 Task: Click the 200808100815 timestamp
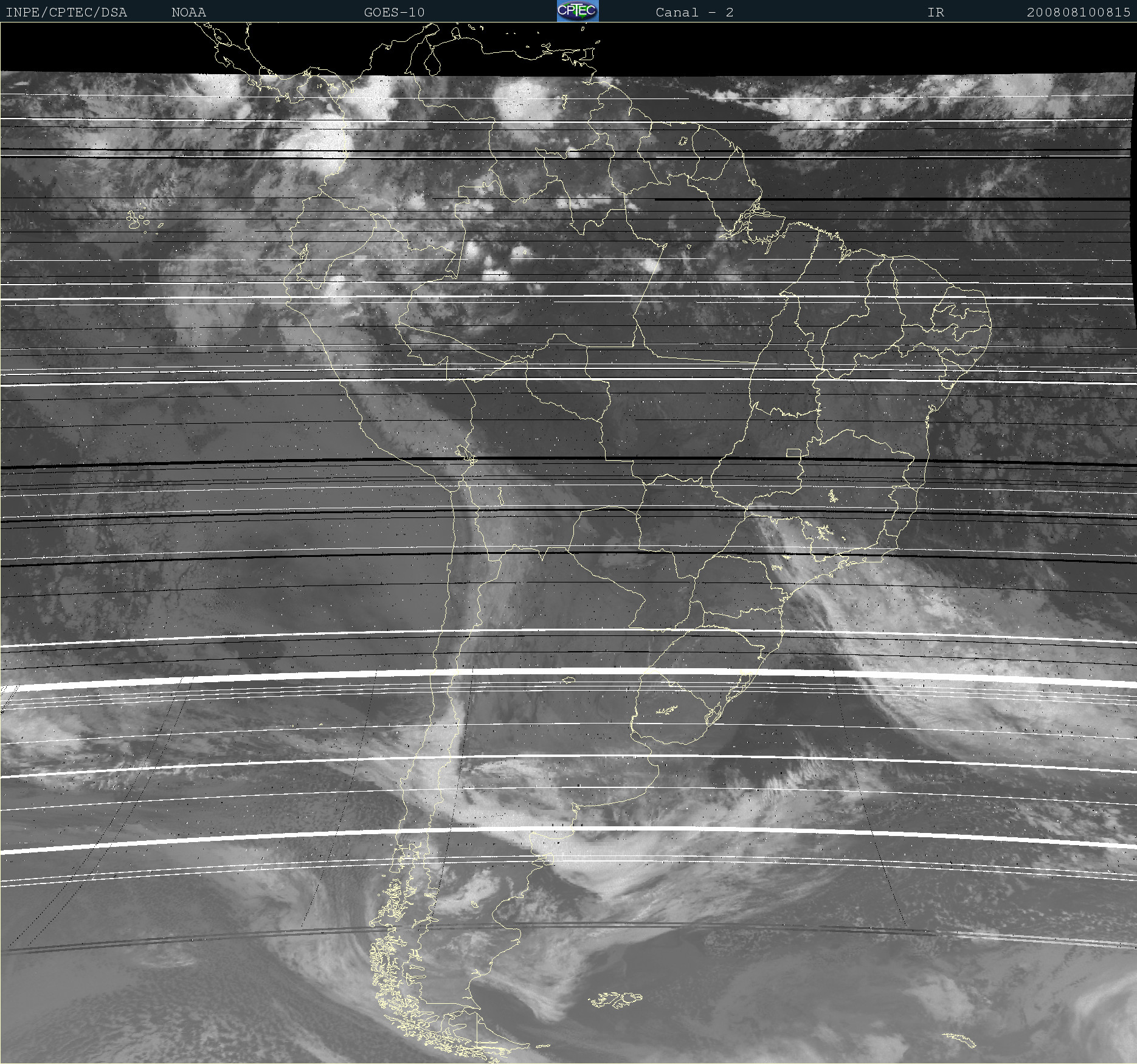[x=1079, y=12]
